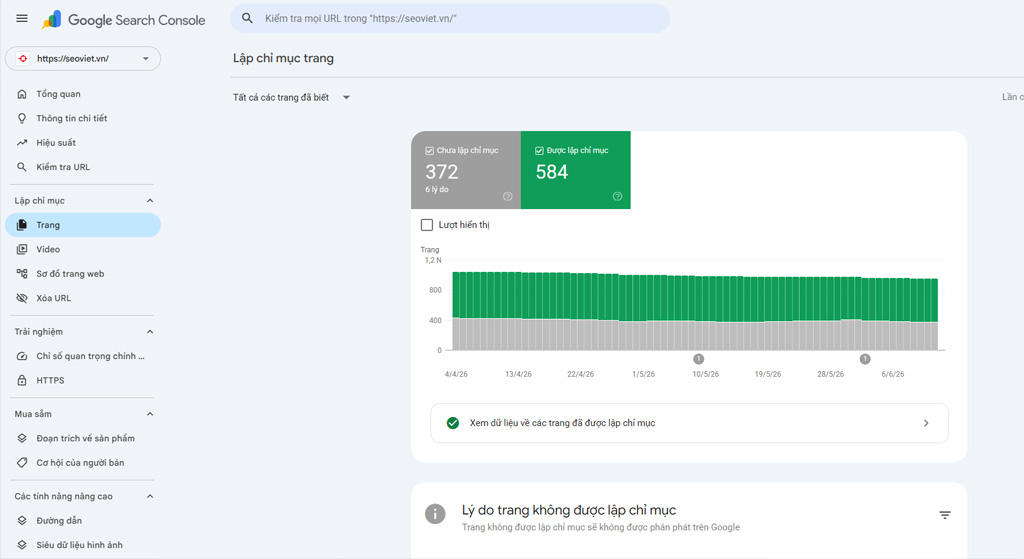Click the annotation marker near 10/5/26

[x=699, y=359]
